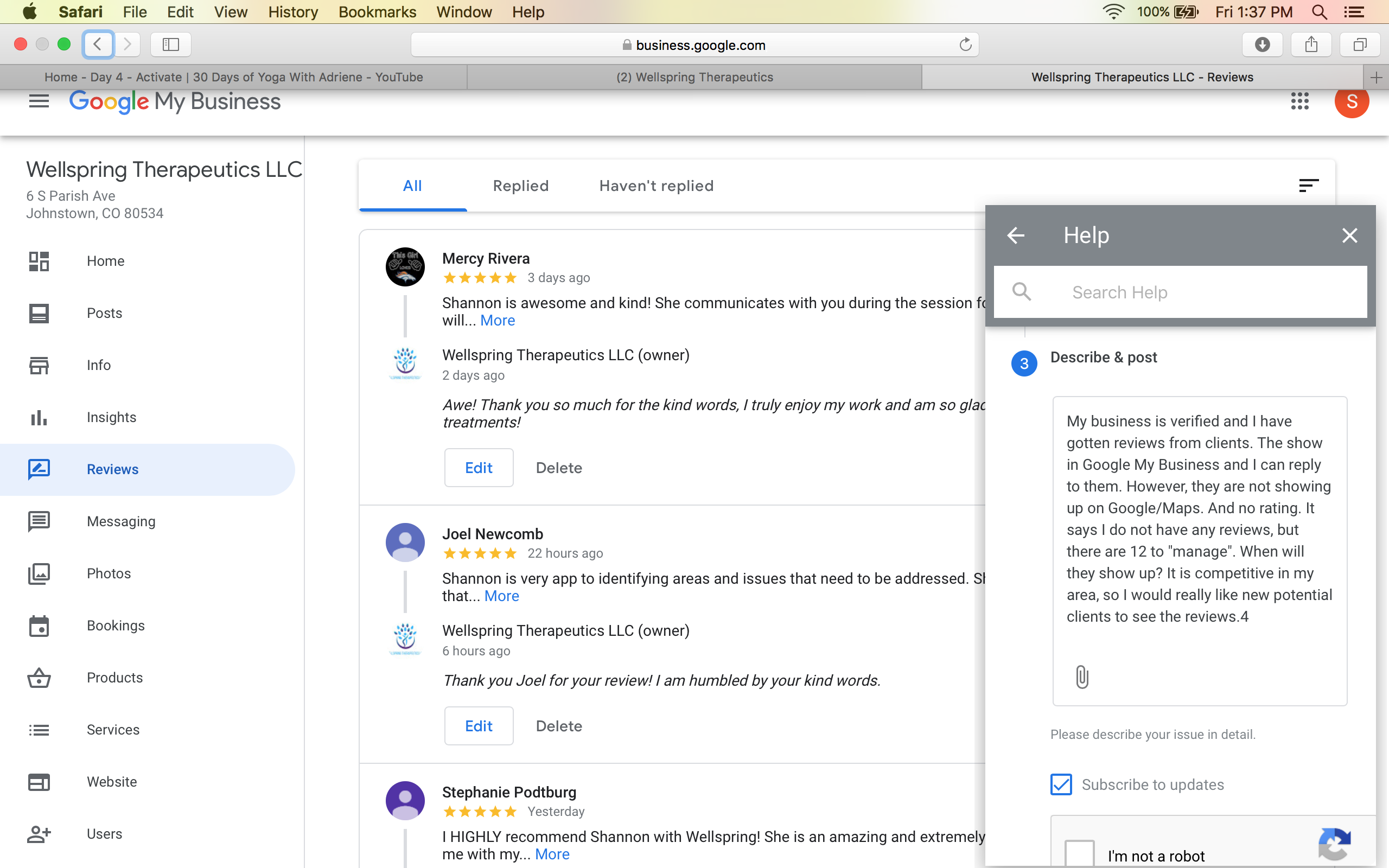The width and height of the screenshot is (1389, 868).
Task: Open Insights from the sidebar
Action: tap(111, 417)
